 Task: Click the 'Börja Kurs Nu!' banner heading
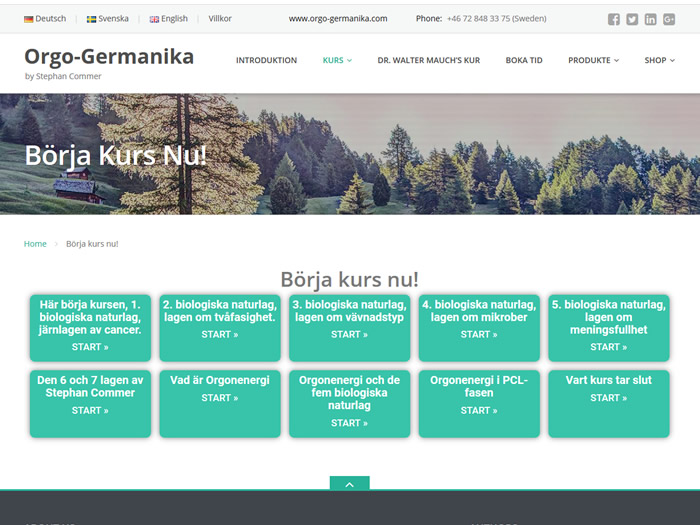click(x=116, y=155)
